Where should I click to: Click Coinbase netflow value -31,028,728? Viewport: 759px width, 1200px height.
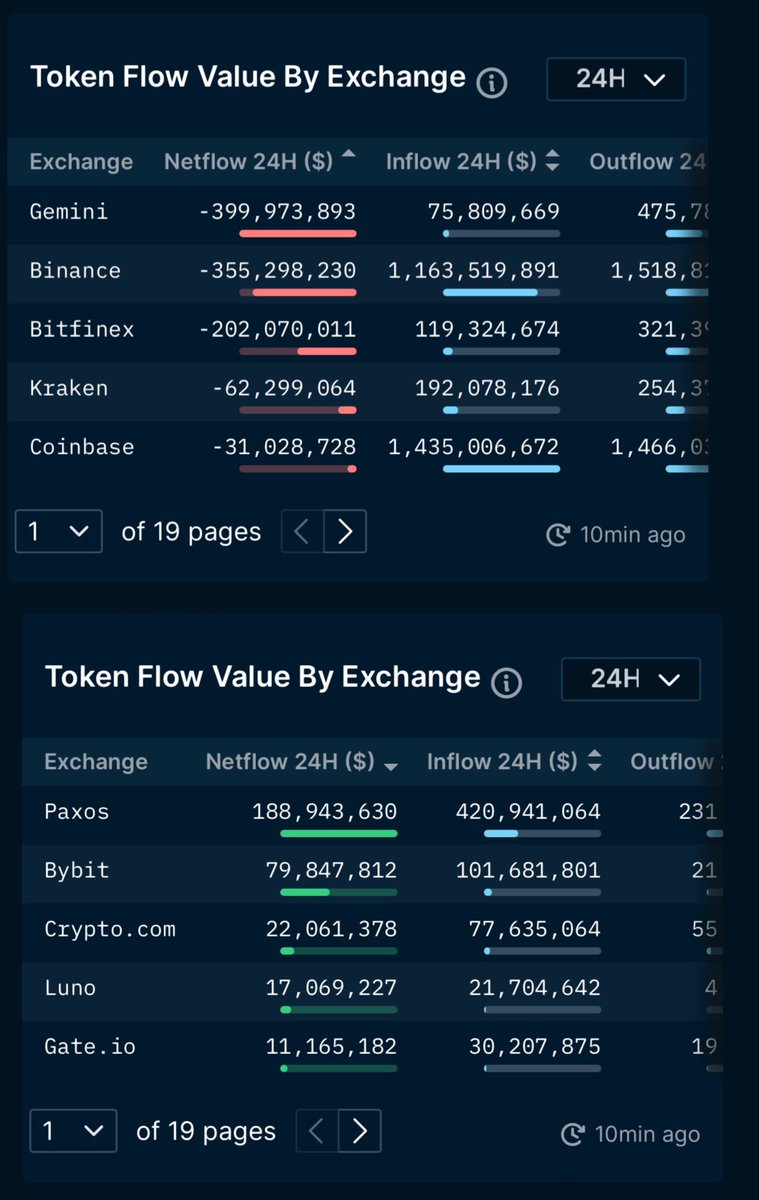pyautogui.click(x=284, y=447)
